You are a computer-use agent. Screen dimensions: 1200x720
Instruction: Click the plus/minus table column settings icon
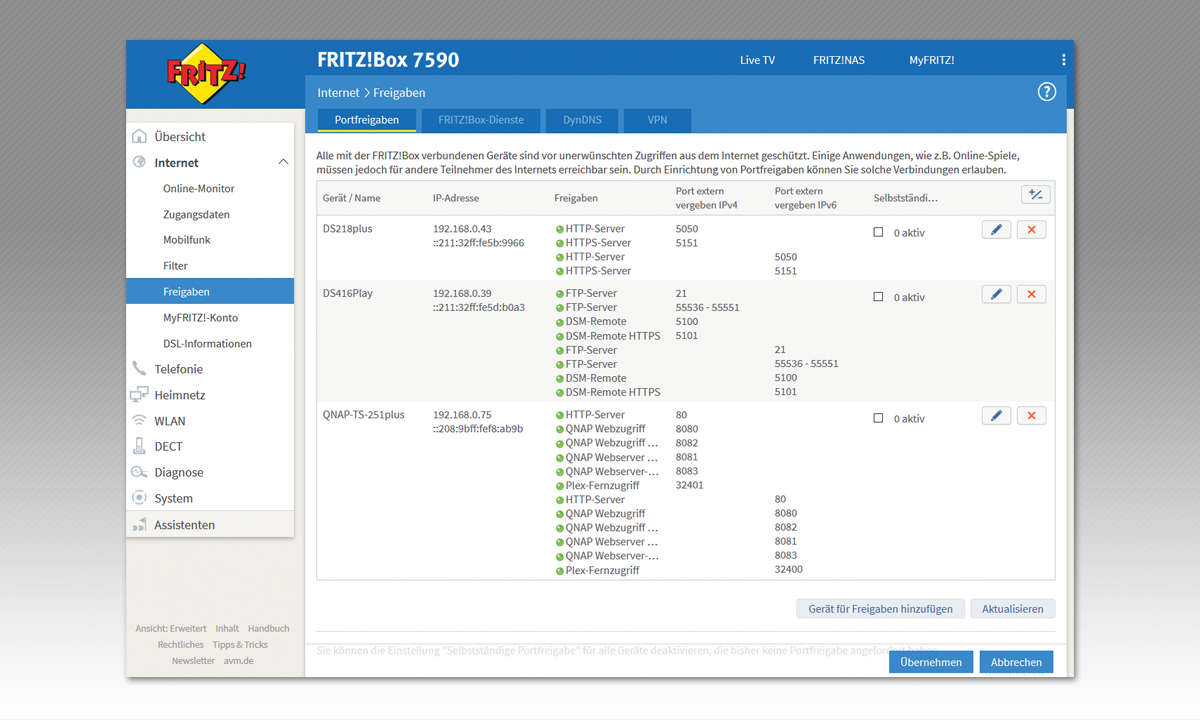tap(1036, 195)
